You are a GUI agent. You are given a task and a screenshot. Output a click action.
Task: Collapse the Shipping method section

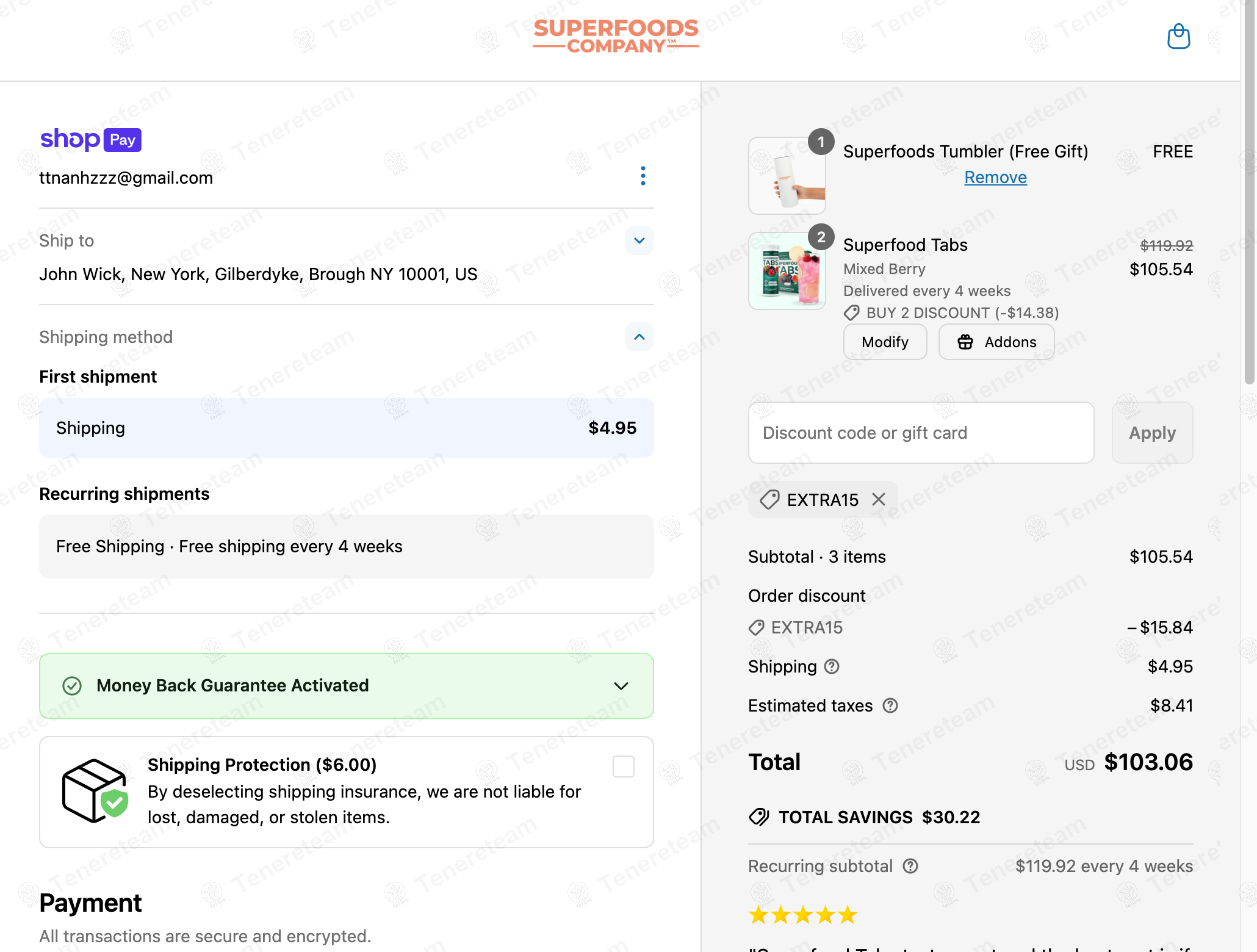click(x=639, y=337)
